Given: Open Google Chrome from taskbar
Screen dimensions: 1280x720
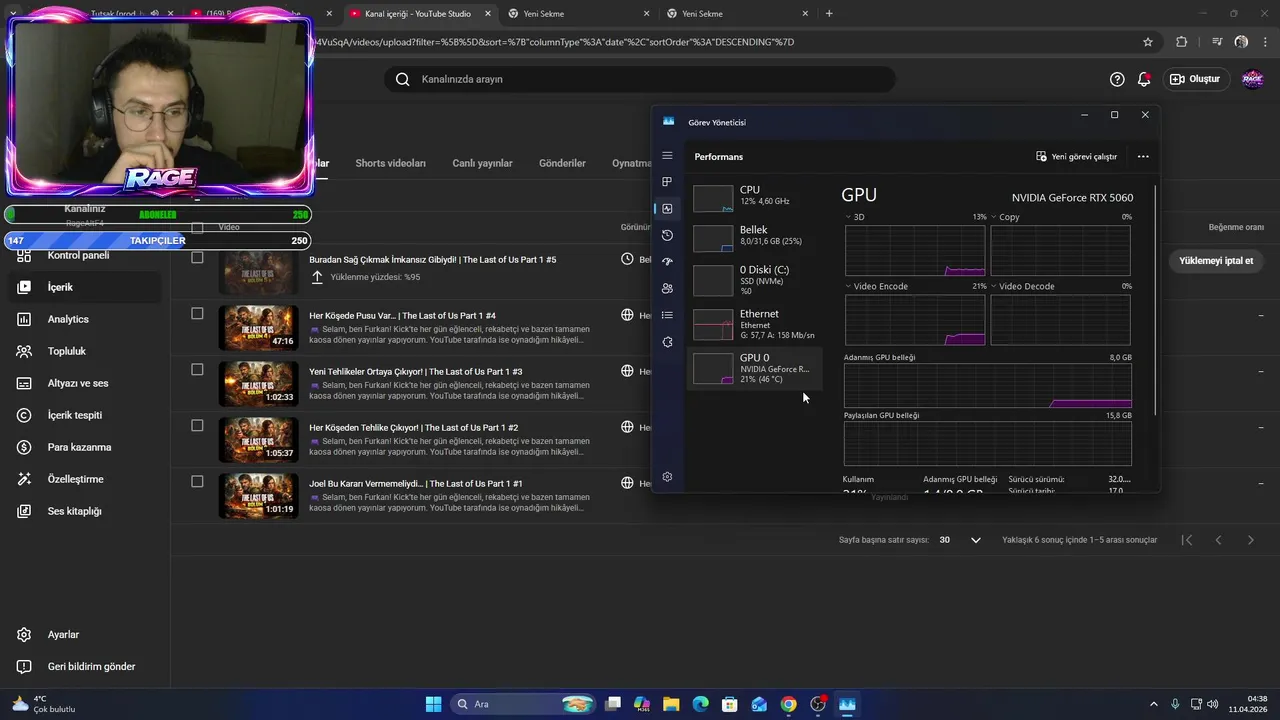Looking at the screenshot, I should tap(789, 704).
